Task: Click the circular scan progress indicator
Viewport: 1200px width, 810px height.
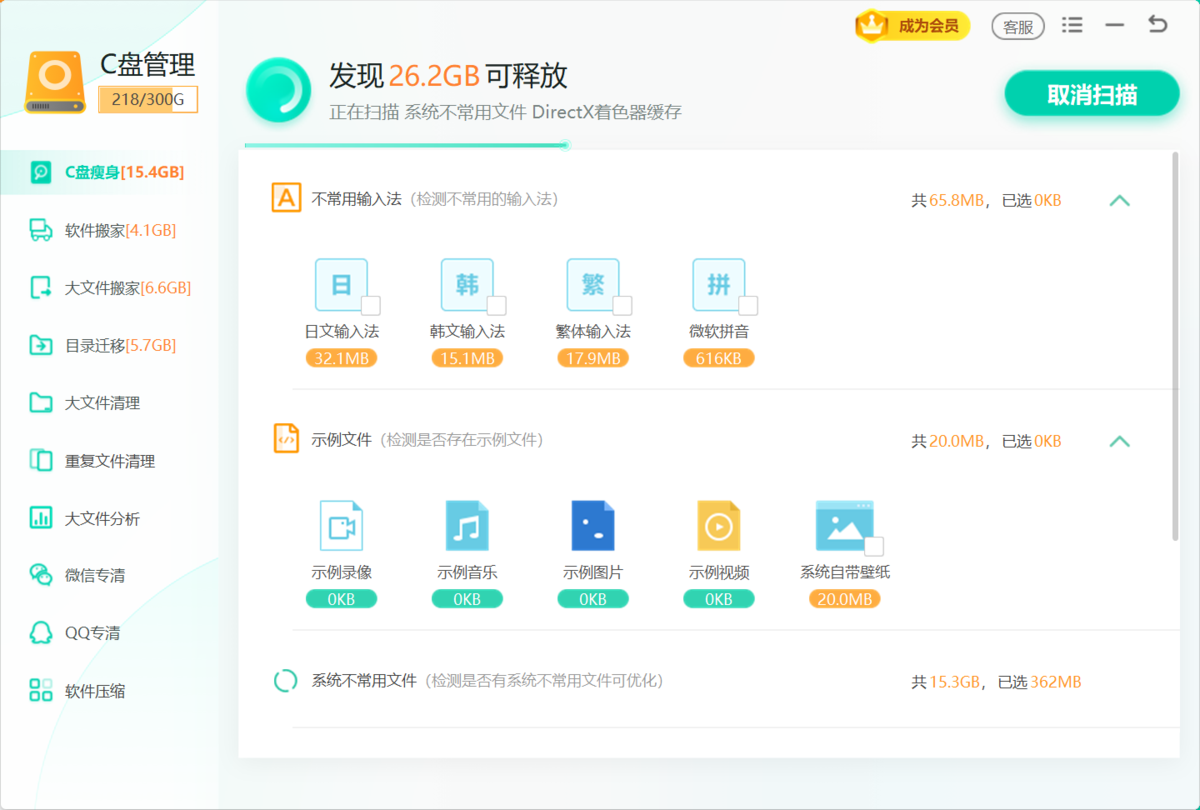Action: (x=278, y=90)
